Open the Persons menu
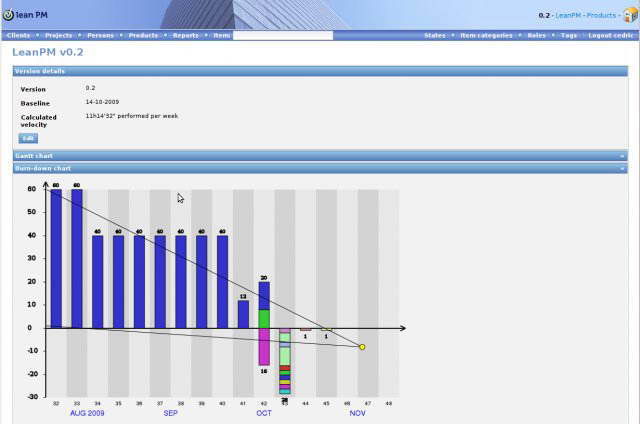640x424 pixels. 100,36
